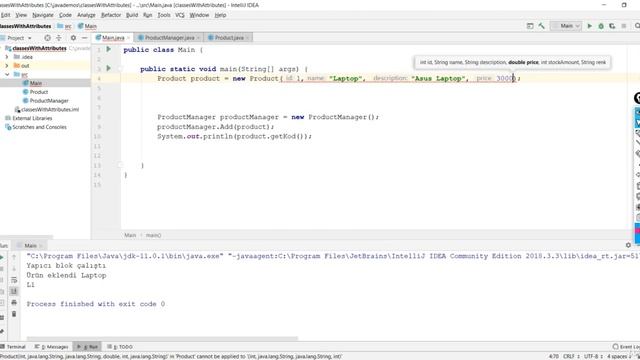The width and height of the screenshot is (640, 360).
Task: Collapse the classesWithAttributes project root node
Action: [x=2, y=48]
